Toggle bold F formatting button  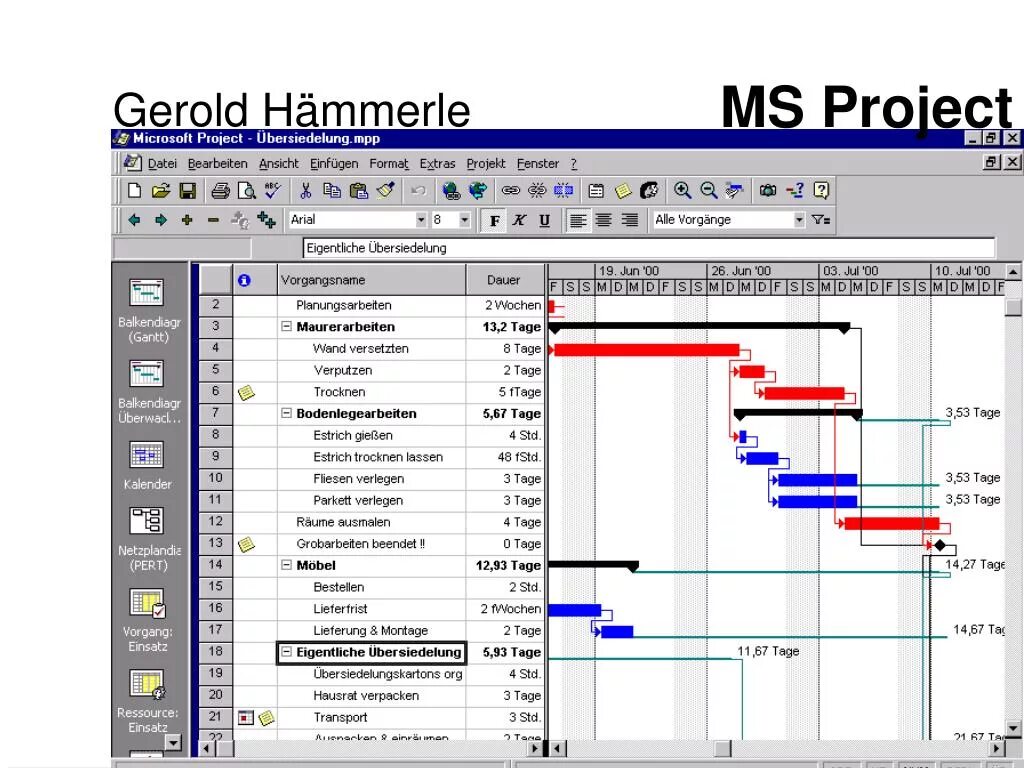[x=494, y=221]
